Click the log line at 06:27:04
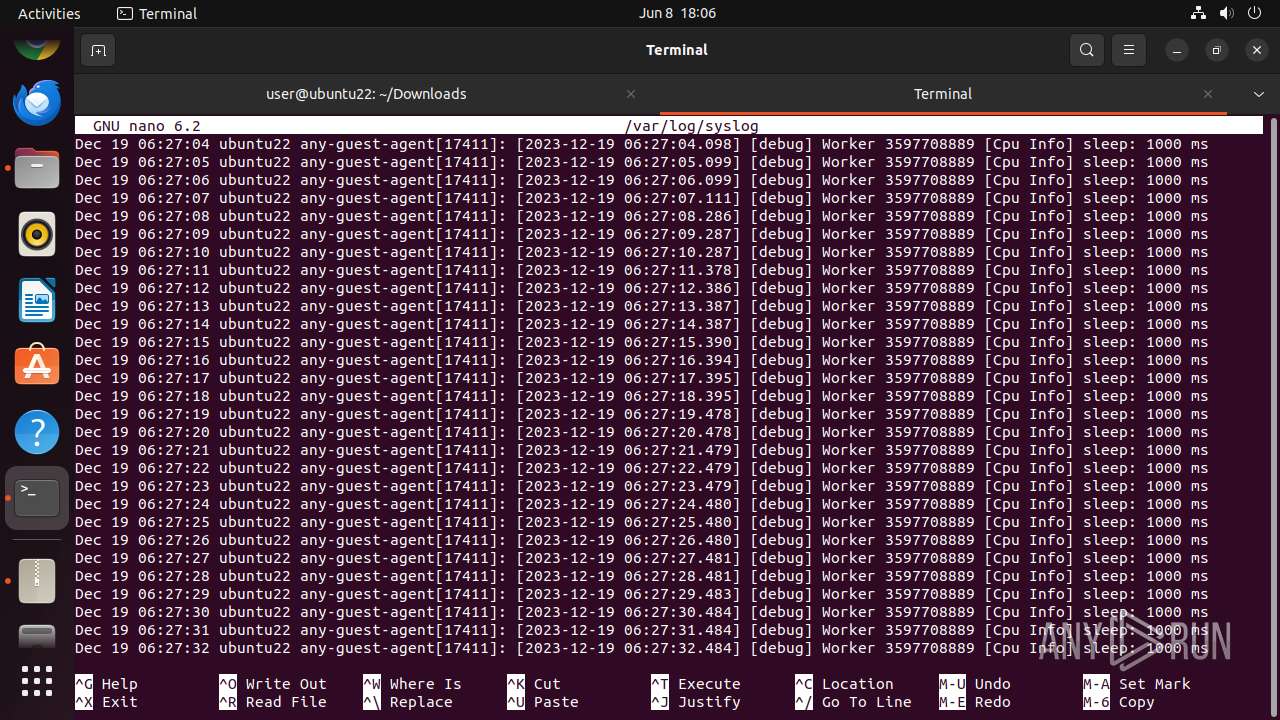The image size is (1280, 720). (x=642, y=144)
